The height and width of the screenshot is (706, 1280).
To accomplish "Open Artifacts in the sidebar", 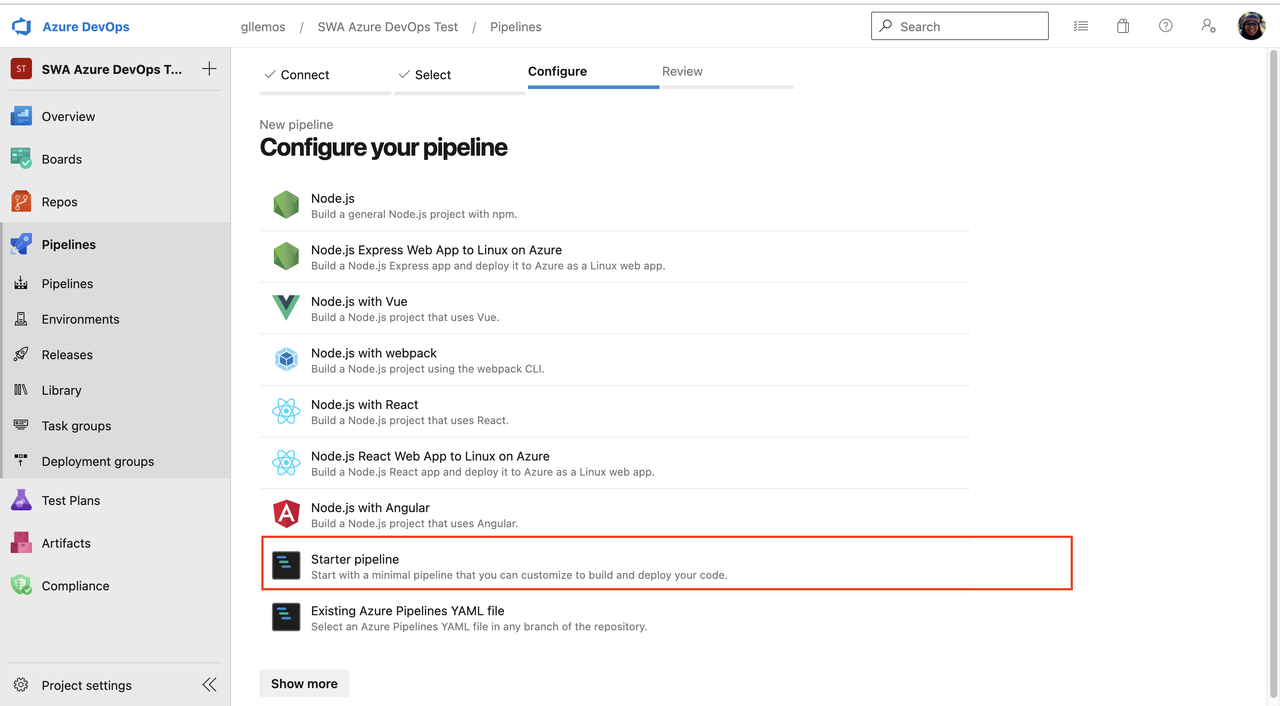I will click(115, 543).
